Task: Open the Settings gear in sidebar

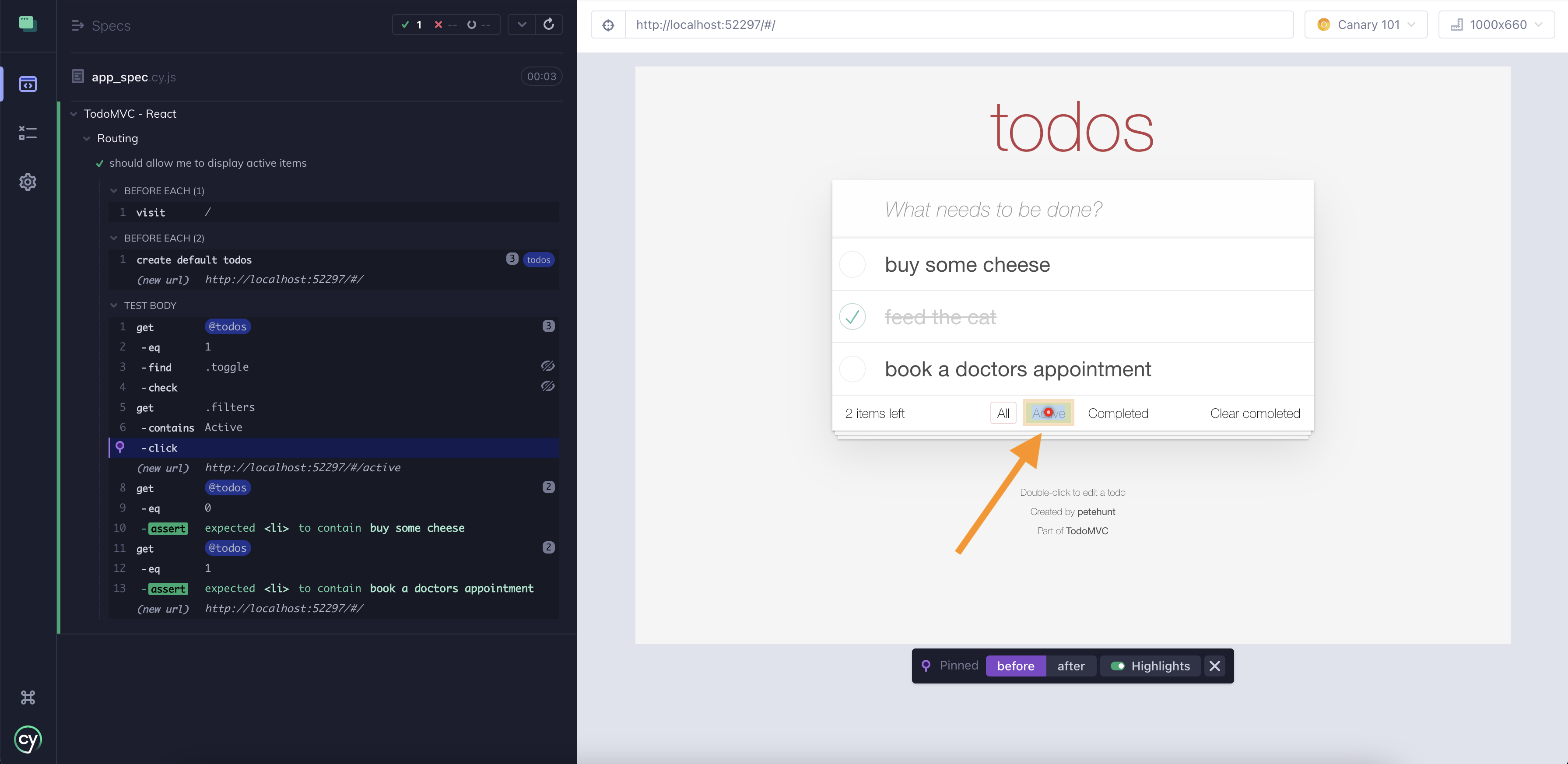Action: click(x=28, y=182)
